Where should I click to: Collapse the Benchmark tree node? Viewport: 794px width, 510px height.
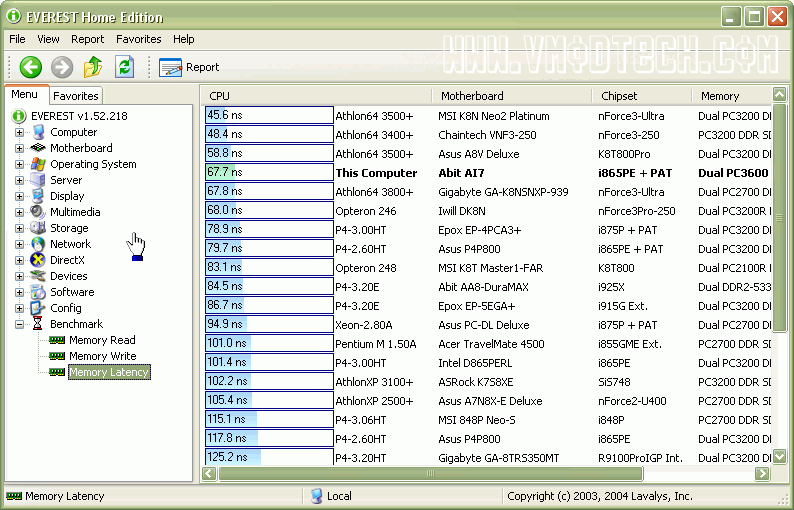[x=19, y=324]
